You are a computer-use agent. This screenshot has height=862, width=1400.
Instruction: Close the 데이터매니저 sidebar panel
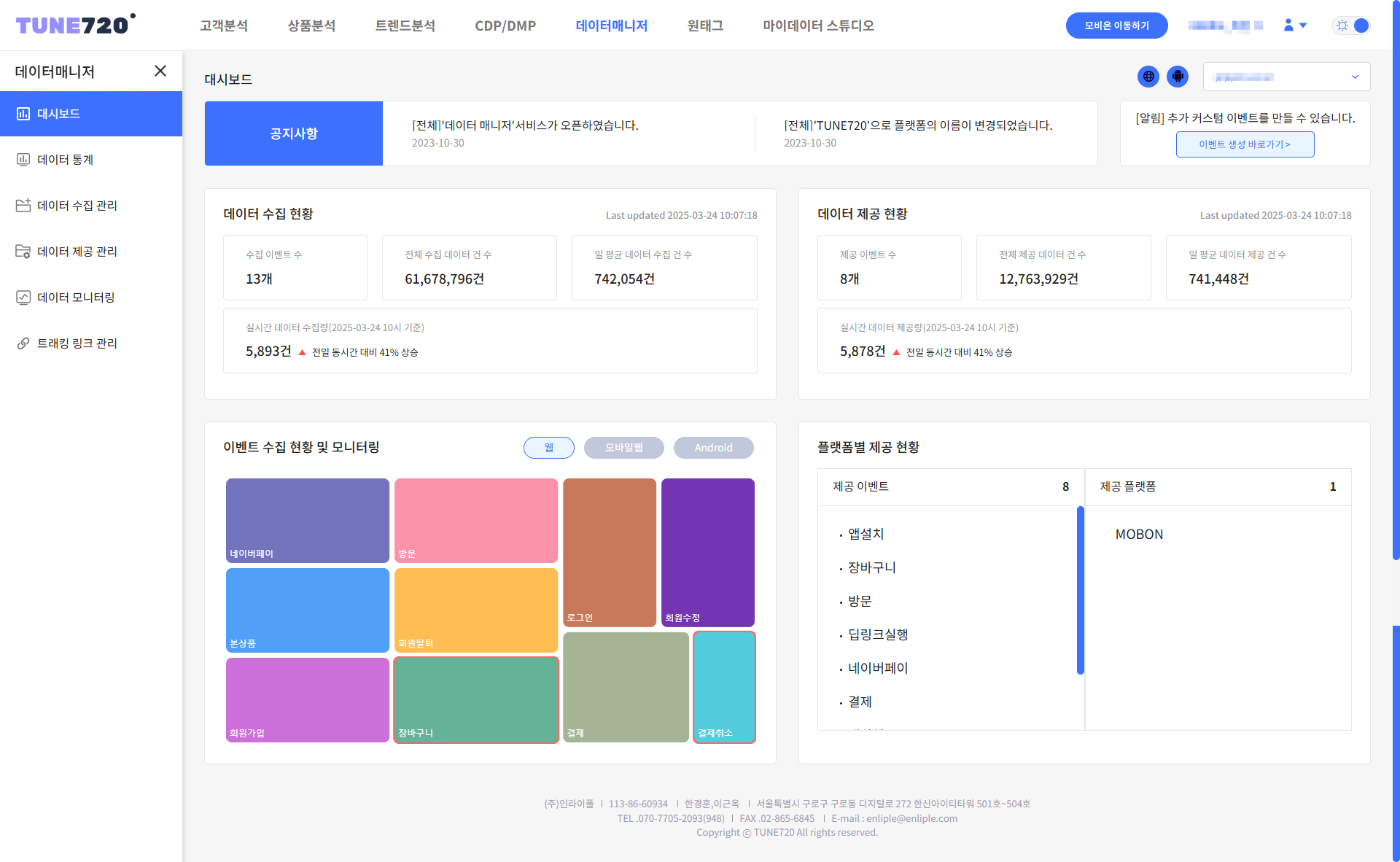160,71
